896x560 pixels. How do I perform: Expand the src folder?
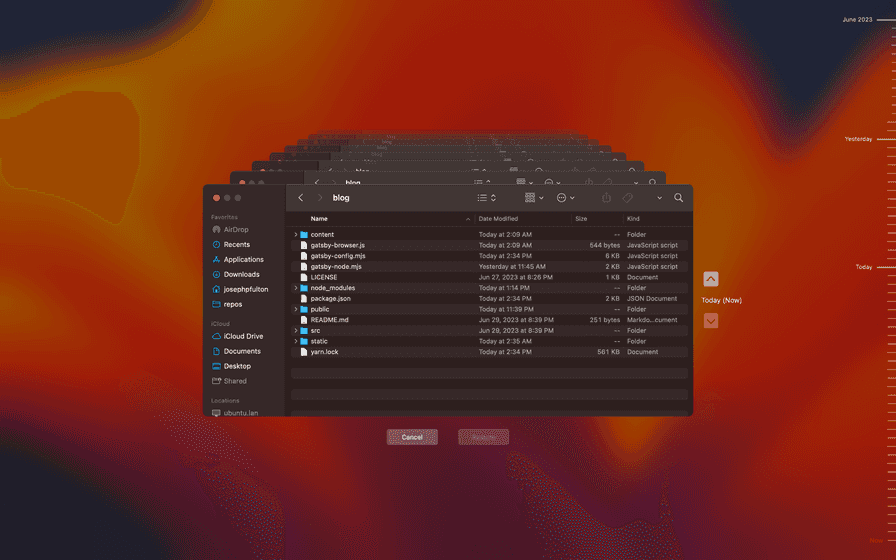(x=296, y=330)
